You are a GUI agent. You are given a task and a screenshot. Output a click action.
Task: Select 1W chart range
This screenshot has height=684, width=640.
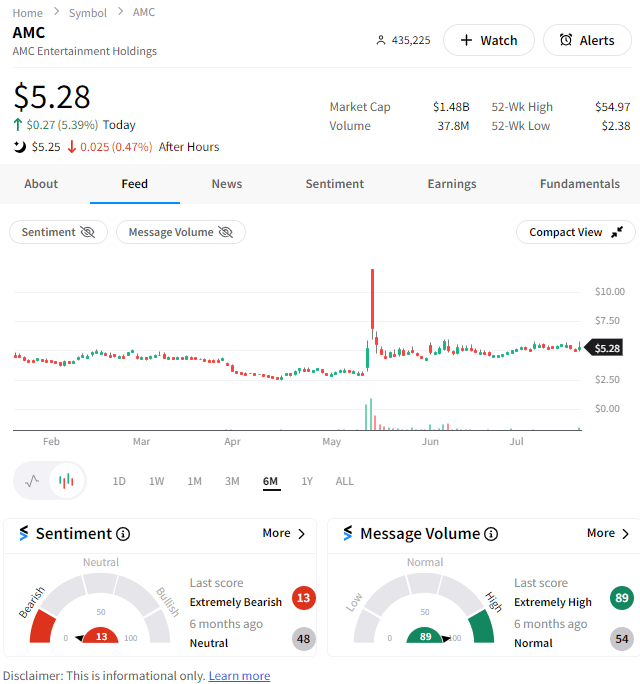[x=157, y=481]
